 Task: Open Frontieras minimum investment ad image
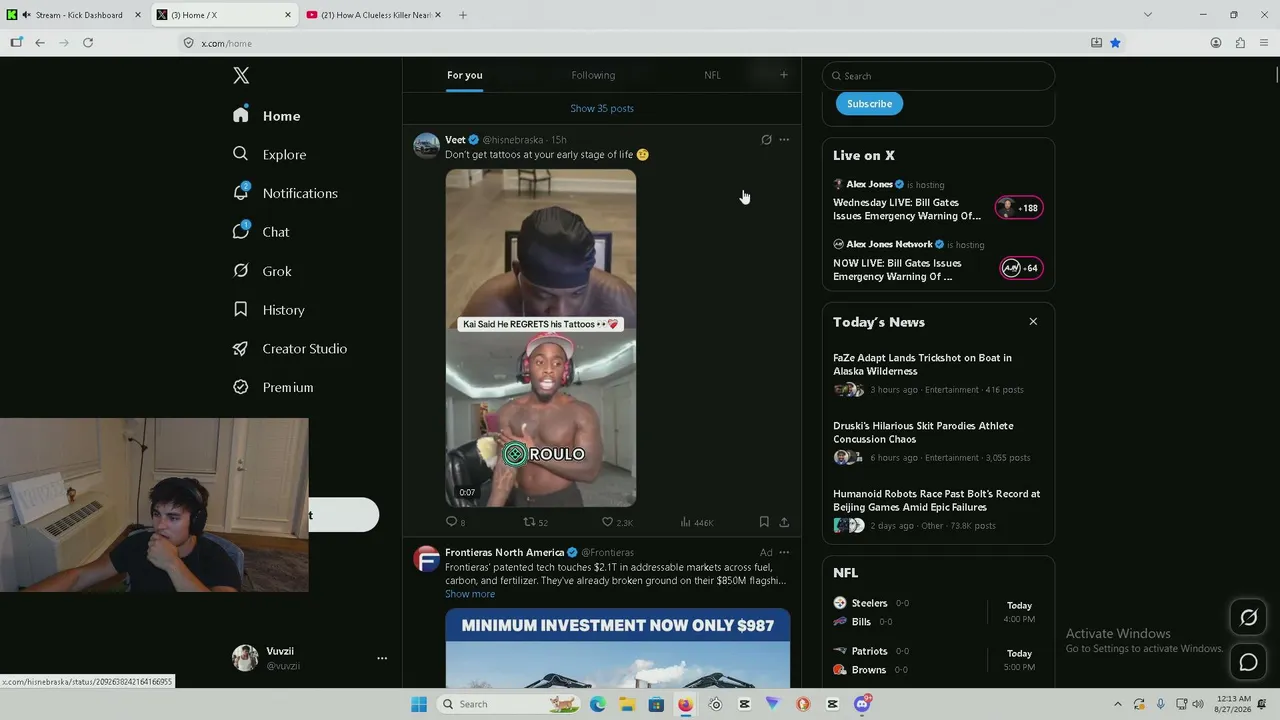(x=618, y=648)
